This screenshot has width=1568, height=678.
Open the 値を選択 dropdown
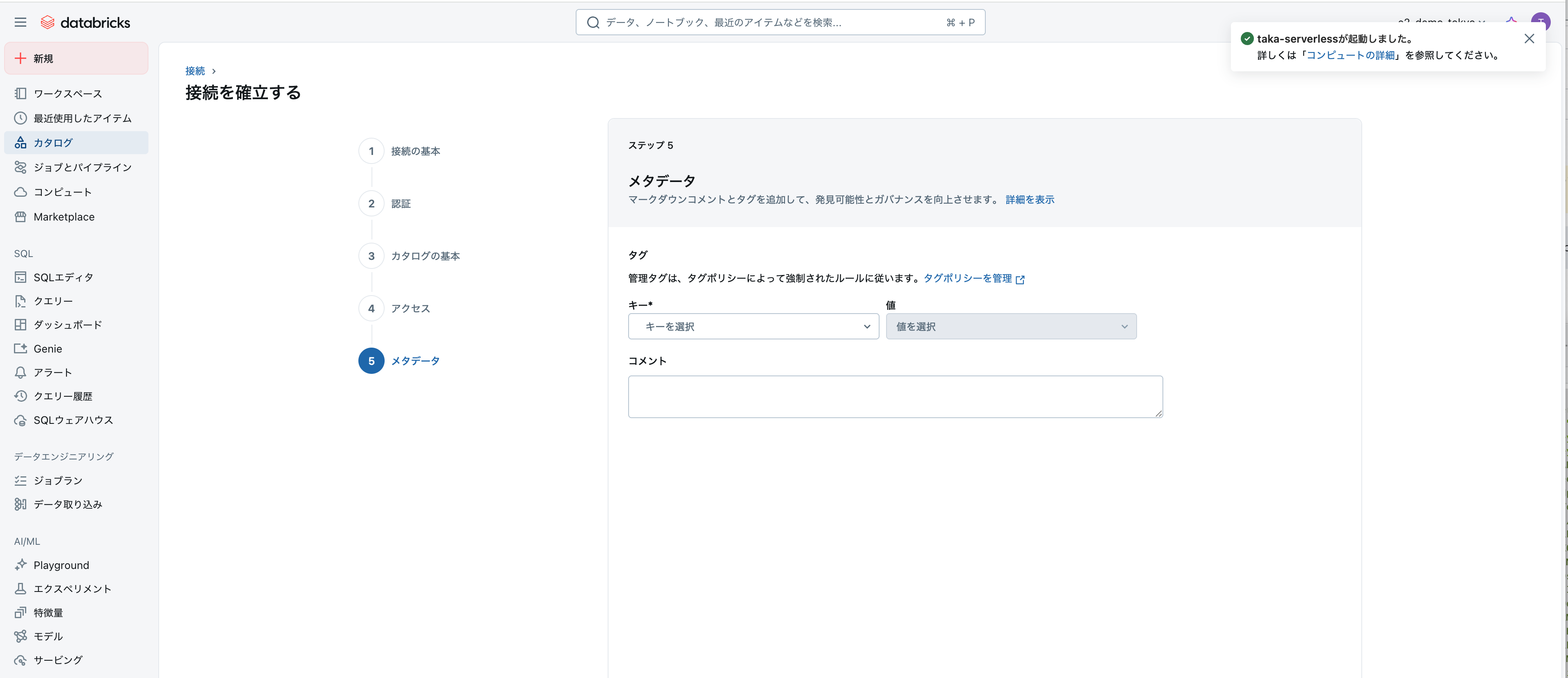pos(1010,326)
